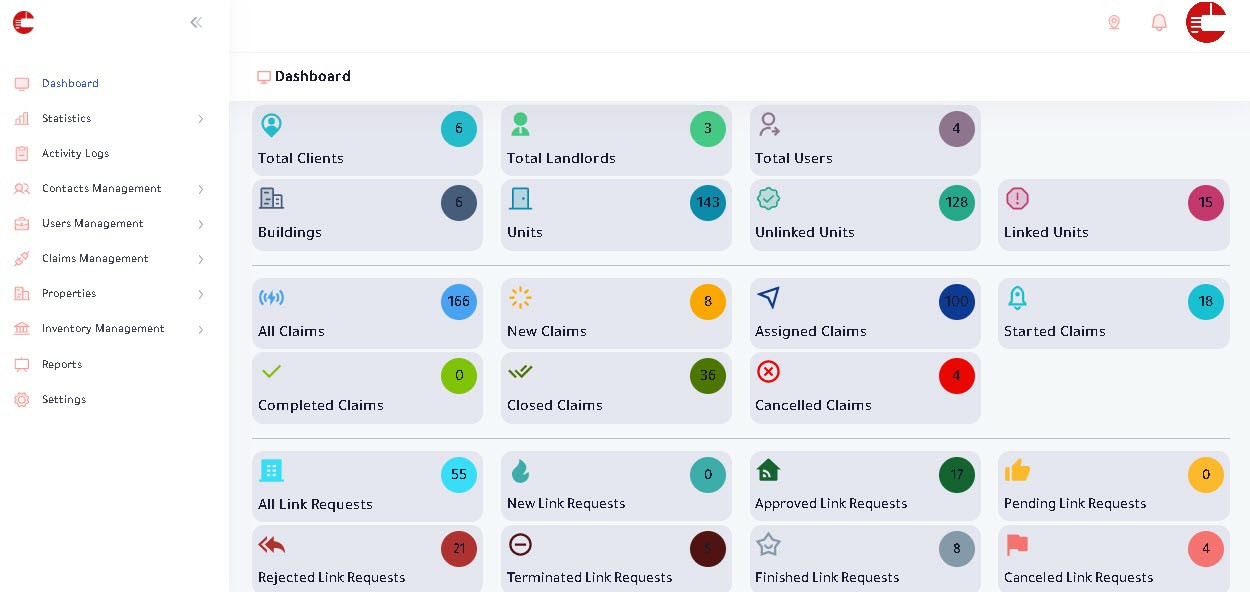
Task: Collapse the sidebar with double-chevron icon
Action: [x=196, y=22]
